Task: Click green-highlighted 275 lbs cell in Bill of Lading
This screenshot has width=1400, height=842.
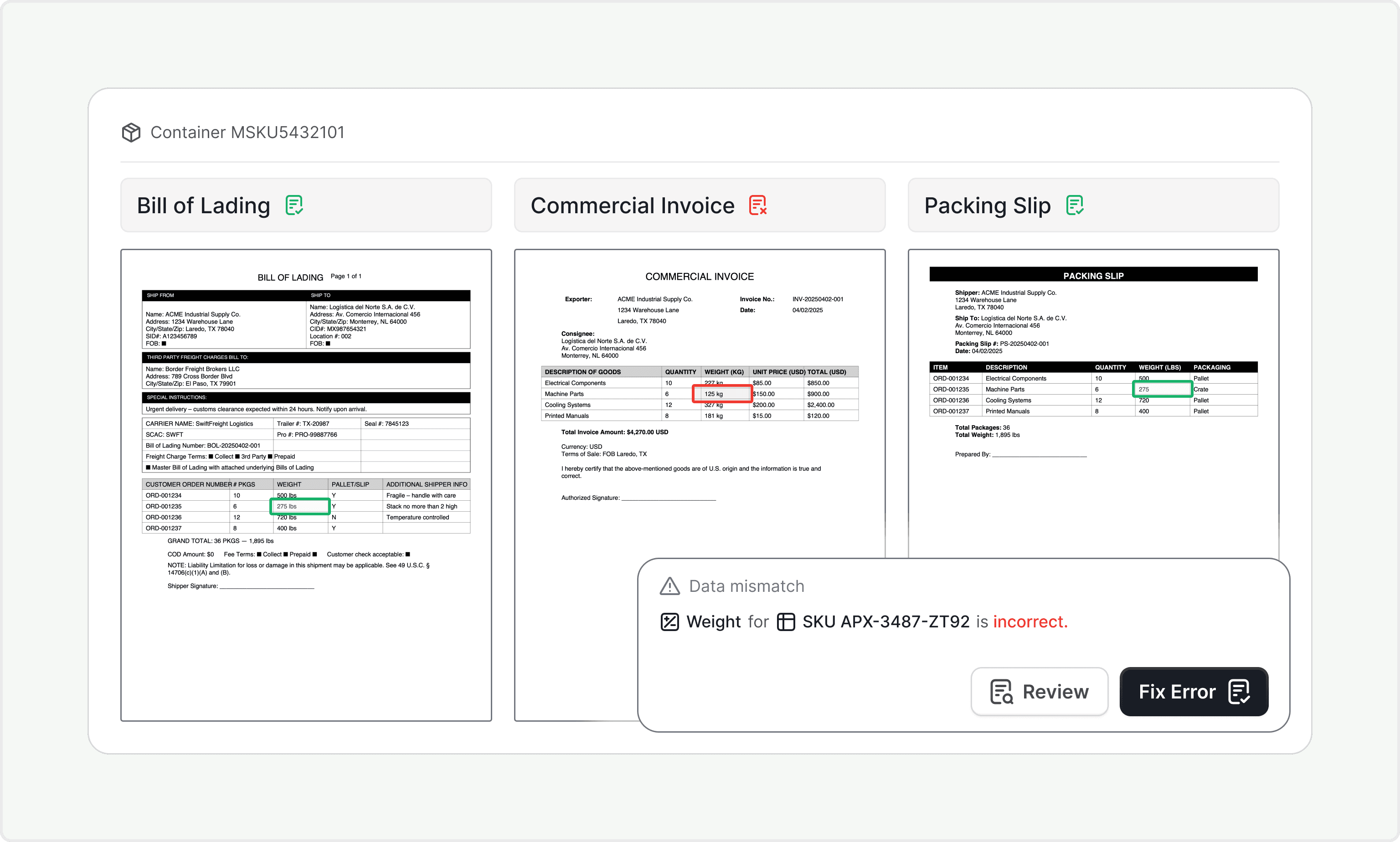Action: pyautogui.click(x=300, y=506)
